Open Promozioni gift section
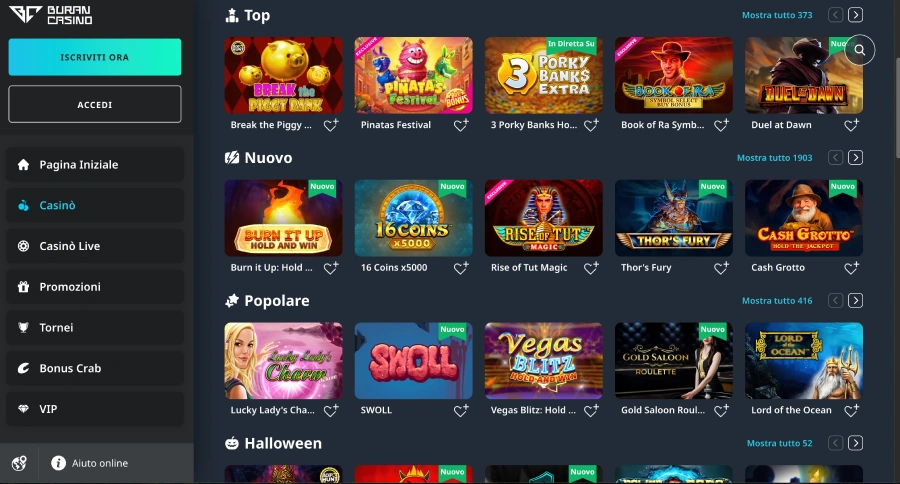The height and width of the screenshot is (484, 900). [95, 286]
